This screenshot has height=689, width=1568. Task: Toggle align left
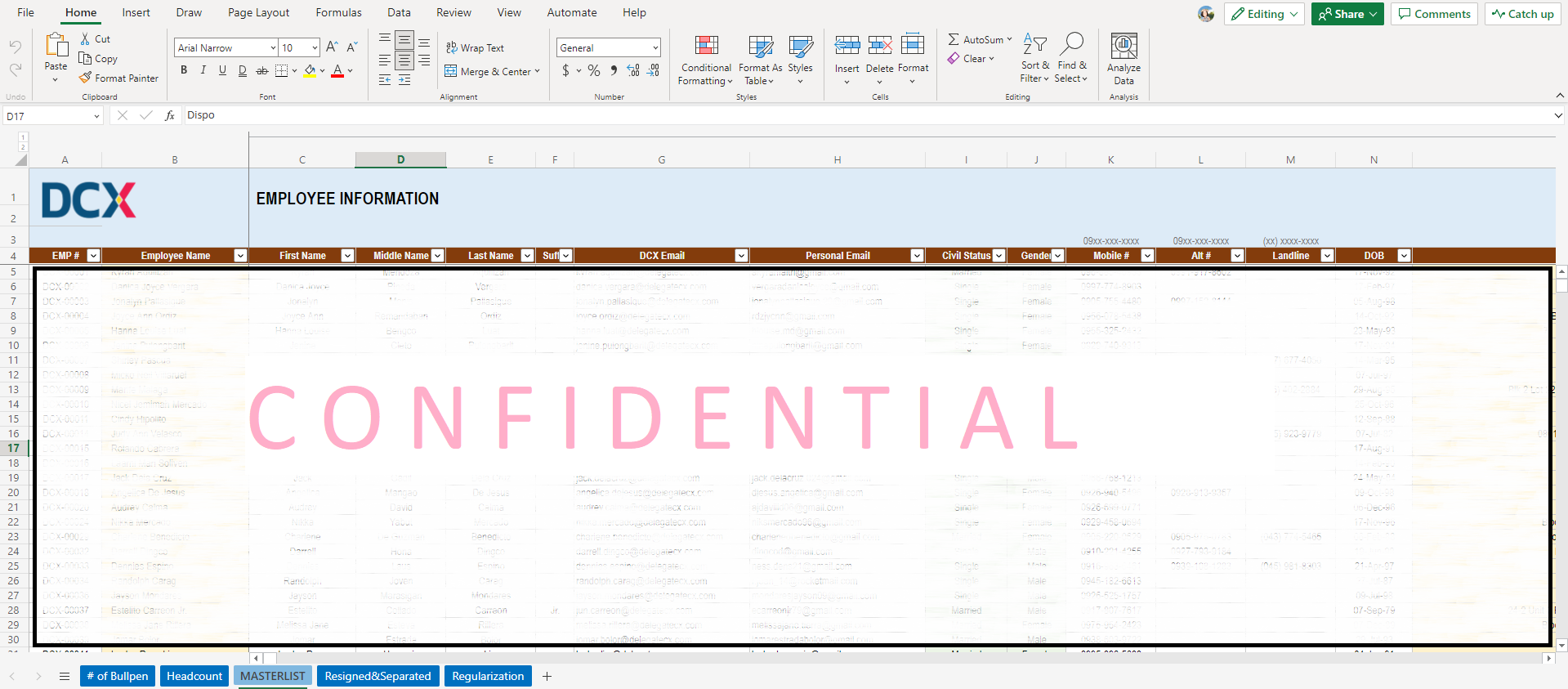click(385, 60)
